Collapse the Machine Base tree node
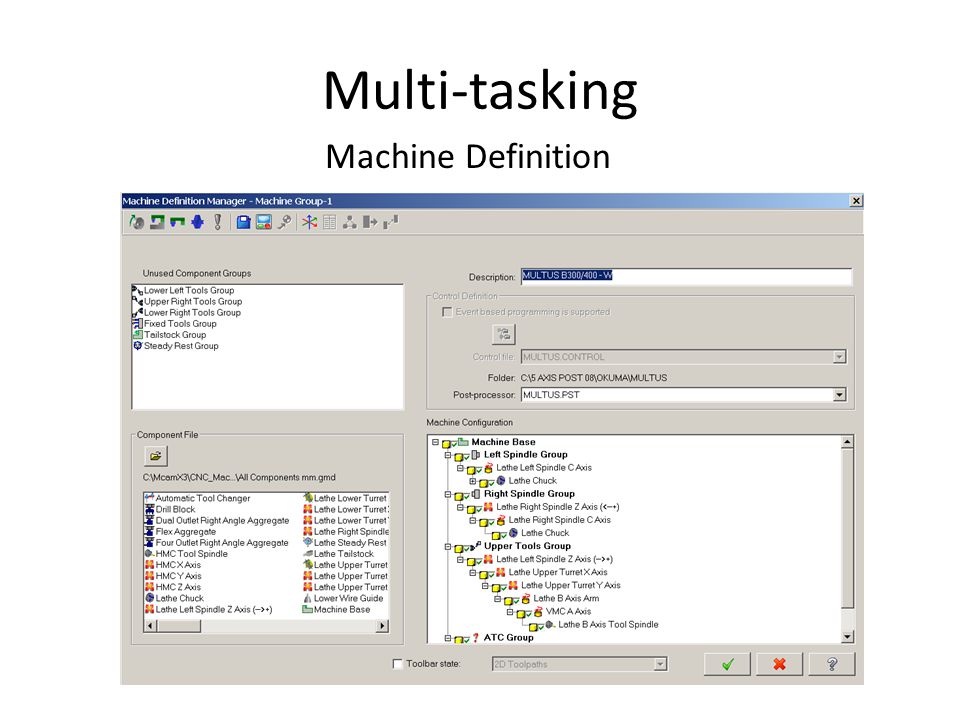The width and height of the screenshot is (960, 720). [435, 442]
